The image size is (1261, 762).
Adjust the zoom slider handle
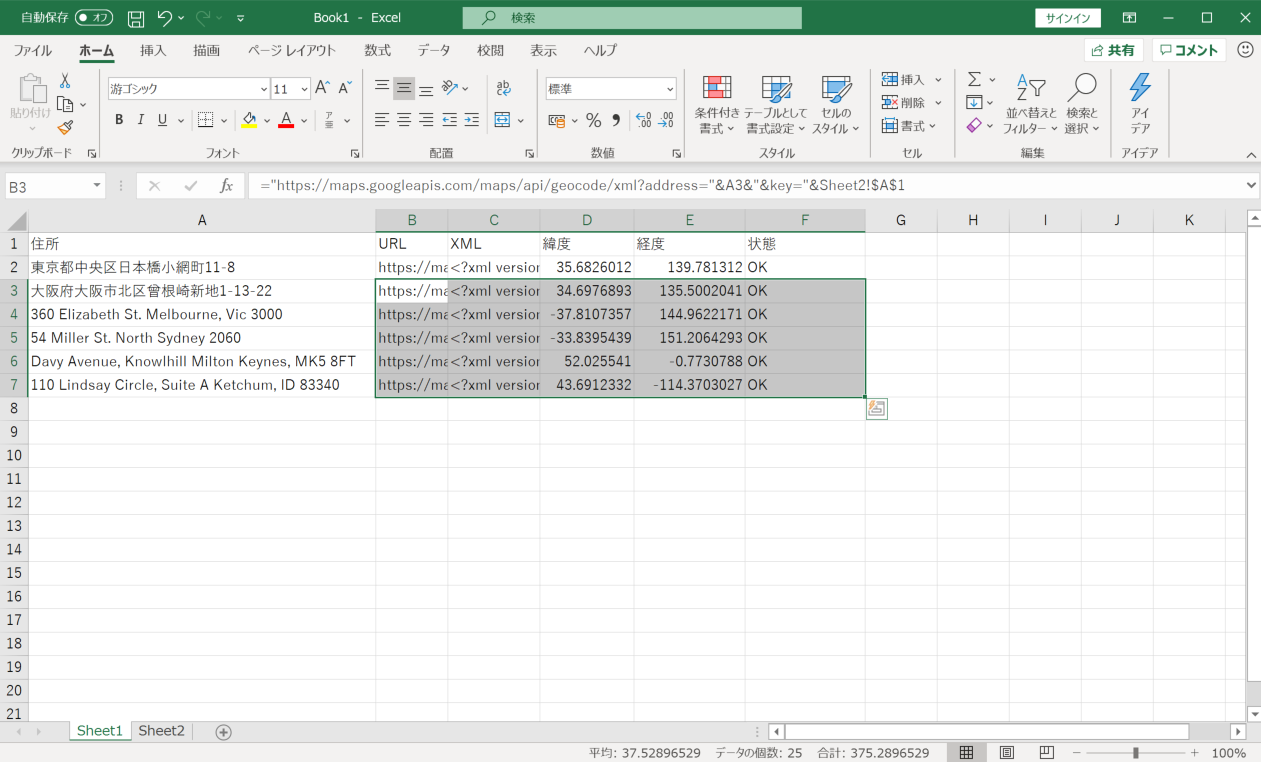coord(1136,752)
